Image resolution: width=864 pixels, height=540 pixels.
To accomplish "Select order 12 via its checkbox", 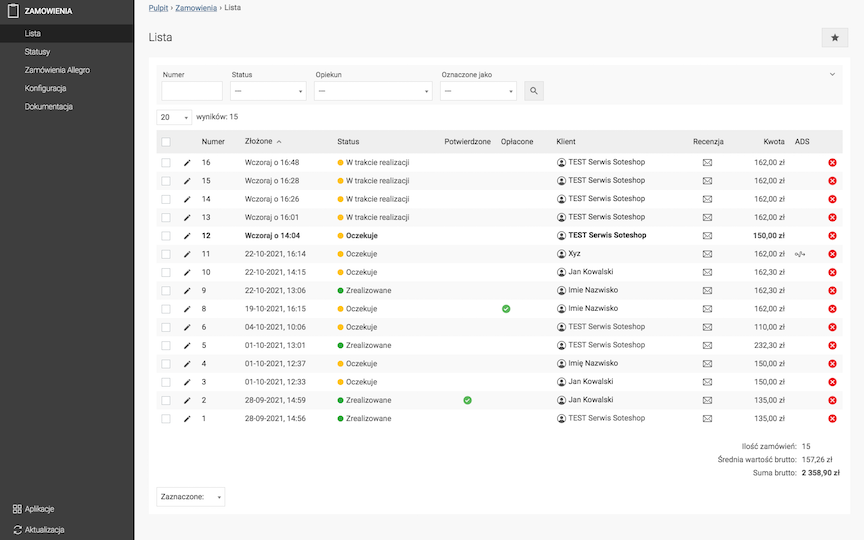I will pyautogui.click(x=166, y=236).
